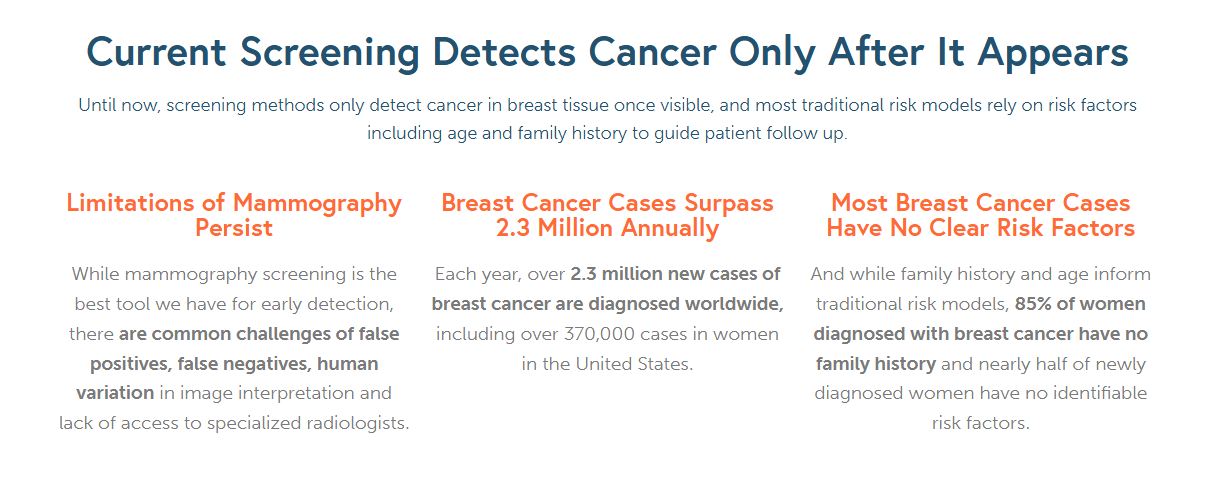
Task: Click the intro paragraph beginning 'Until now'
Action: (x=607, y=119)
